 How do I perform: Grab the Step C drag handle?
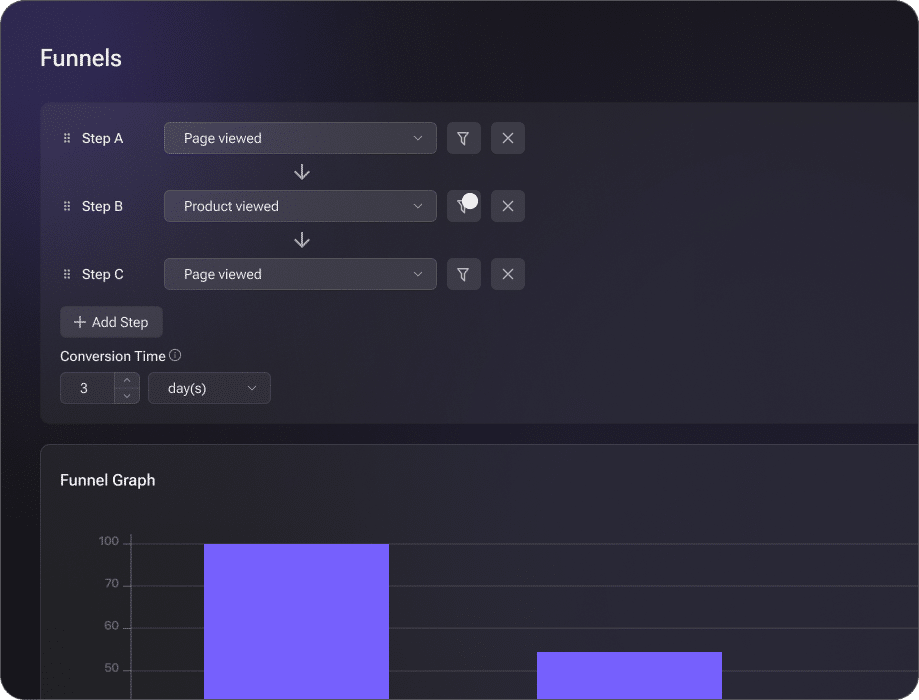point(67,274)
